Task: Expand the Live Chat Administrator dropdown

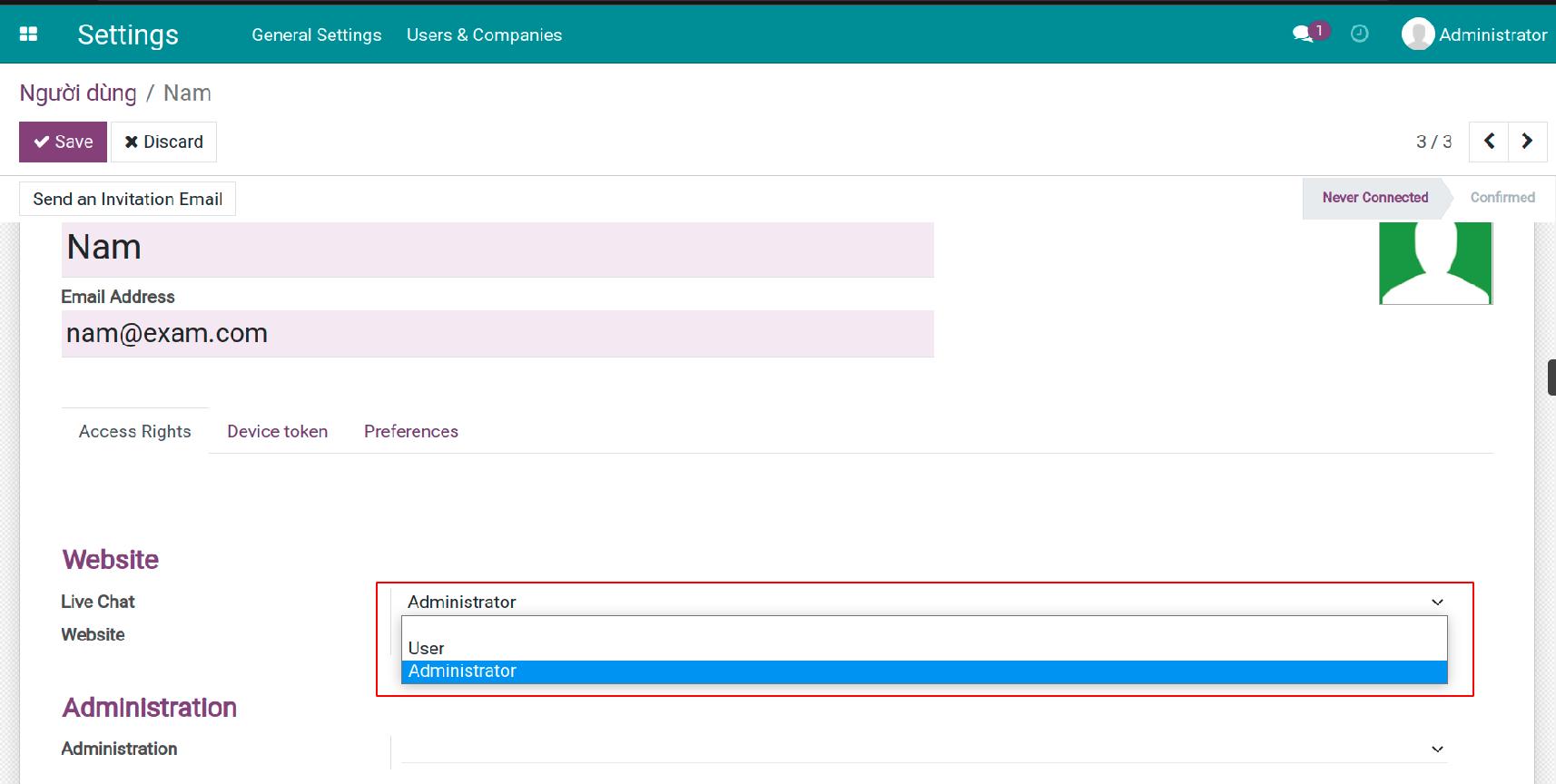Action: (924, 602)
